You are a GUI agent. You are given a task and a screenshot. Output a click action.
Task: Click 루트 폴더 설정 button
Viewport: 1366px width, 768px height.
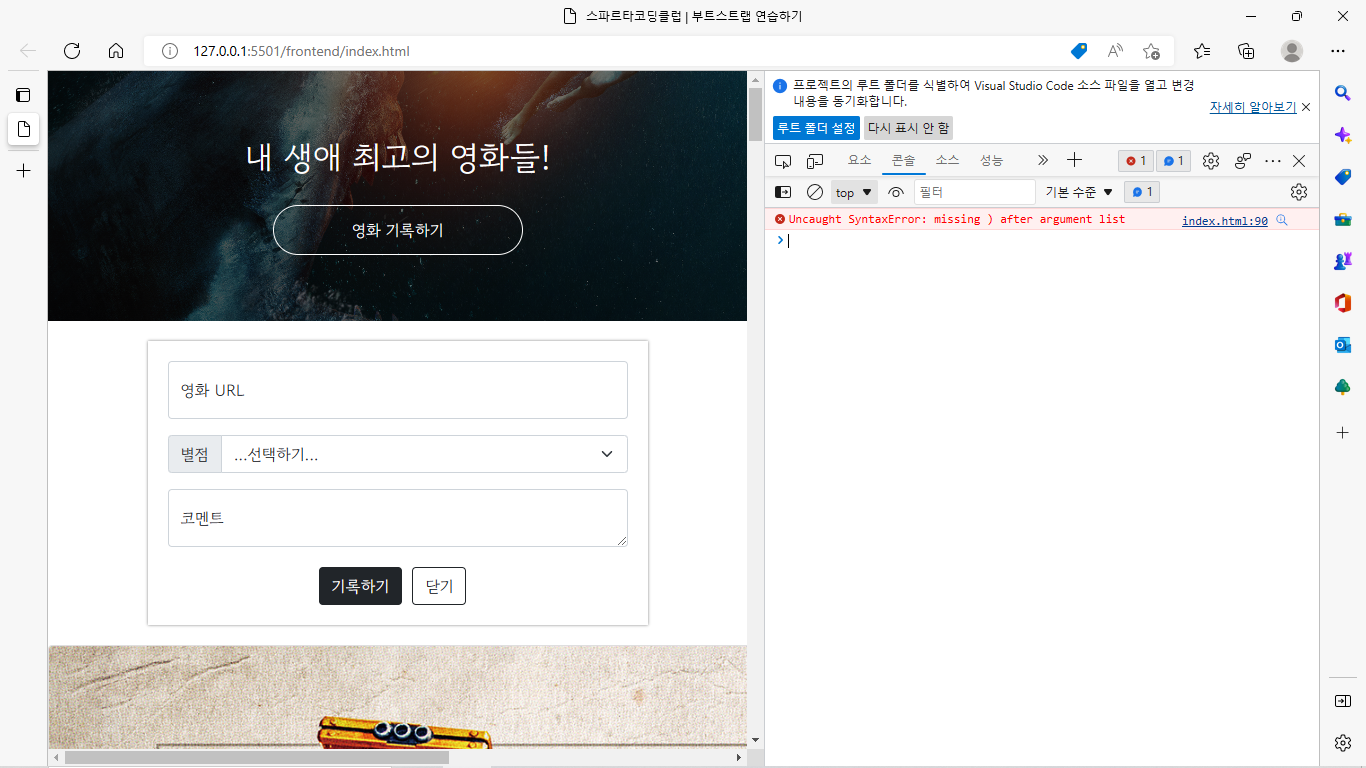(816, 128)
